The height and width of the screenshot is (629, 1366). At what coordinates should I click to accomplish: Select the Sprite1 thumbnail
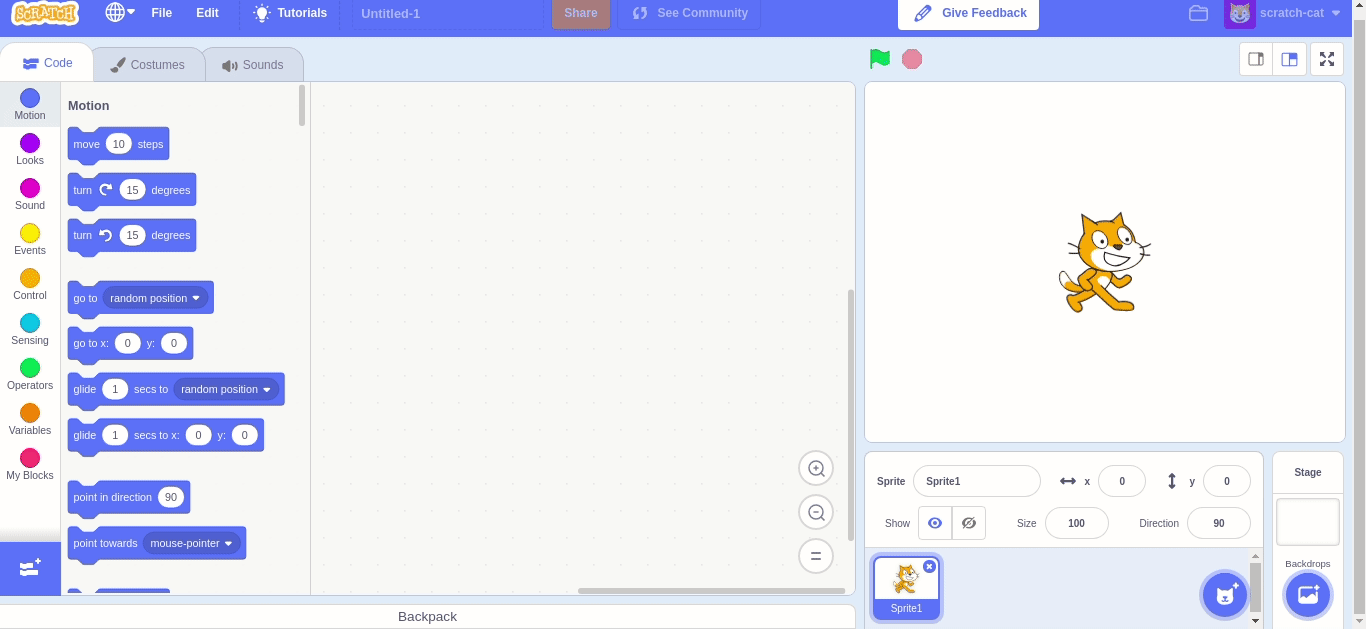906,588
